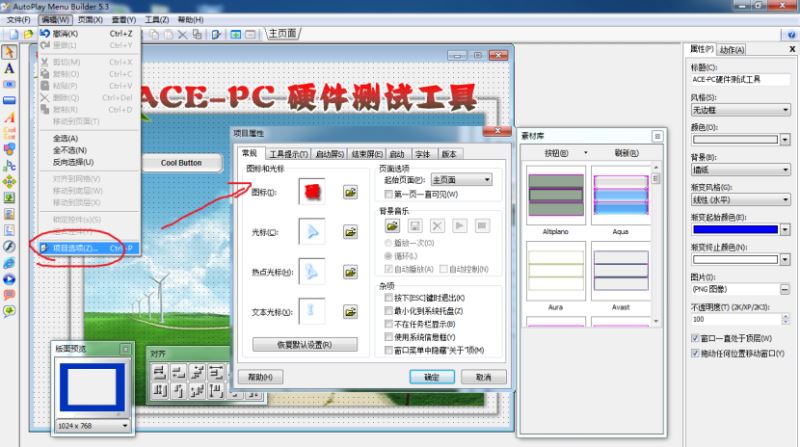Select the web browser tool (blue e icon)

point(9,263)
